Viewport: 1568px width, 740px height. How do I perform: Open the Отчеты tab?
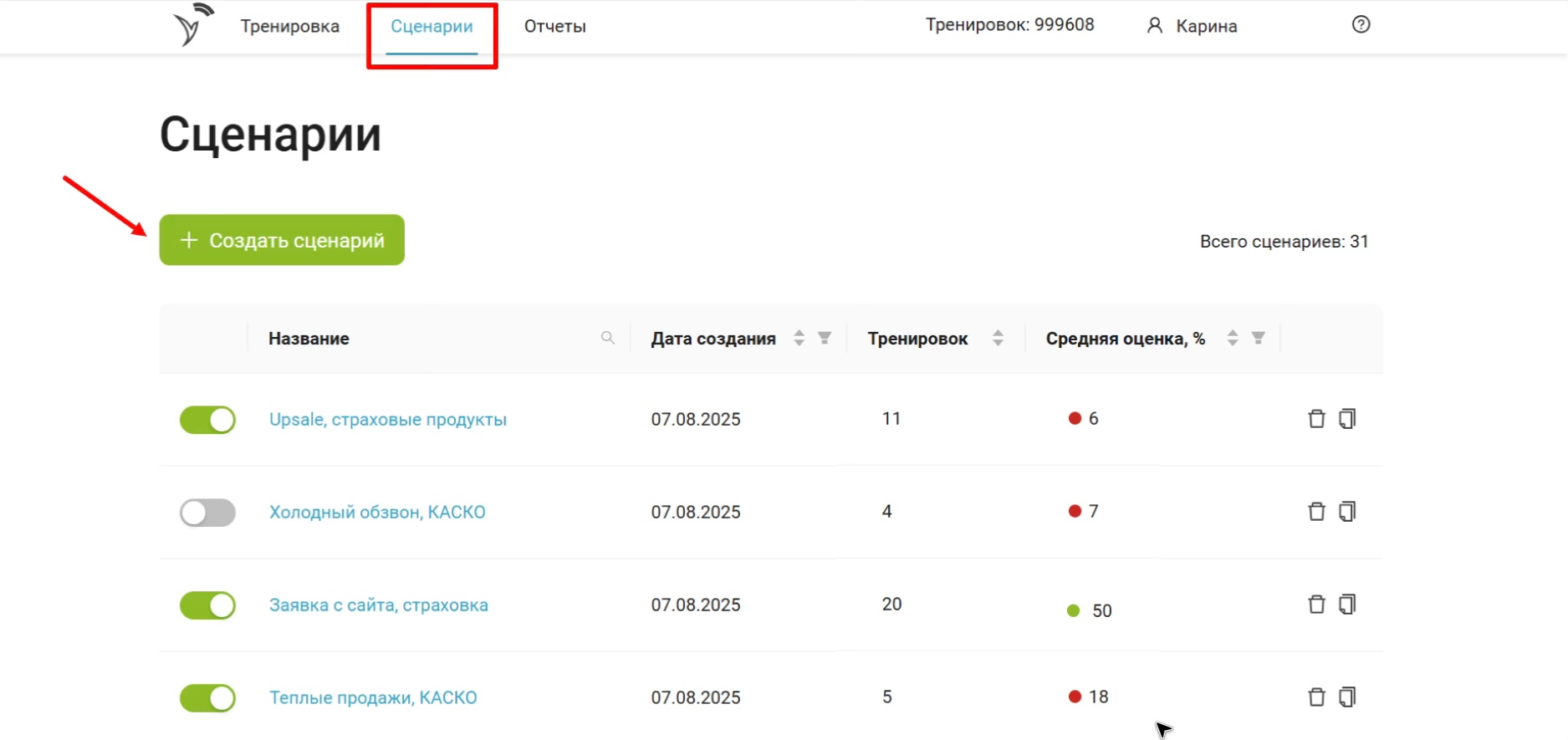click(554, 27)
